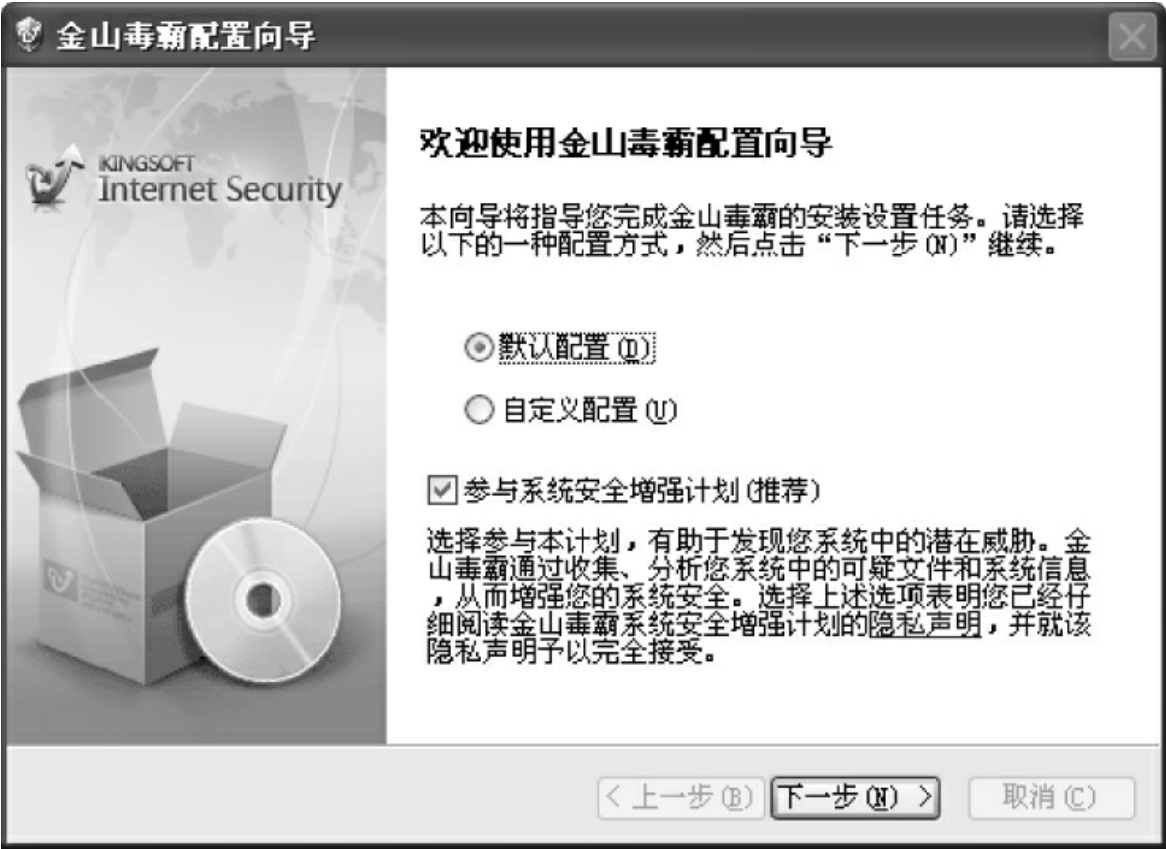Click the paragraph describing the security plan
1166x849 pixels.
(x=758, y=596)
